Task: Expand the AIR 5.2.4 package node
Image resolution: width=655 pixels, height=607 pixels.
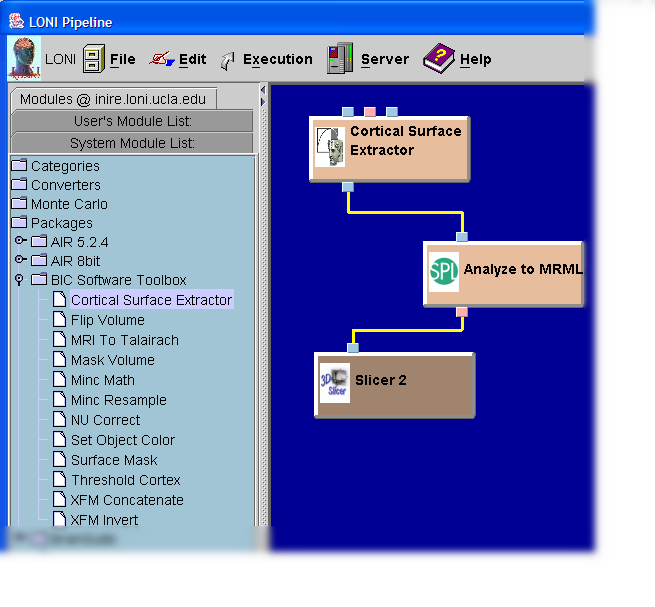Action: 20,242
